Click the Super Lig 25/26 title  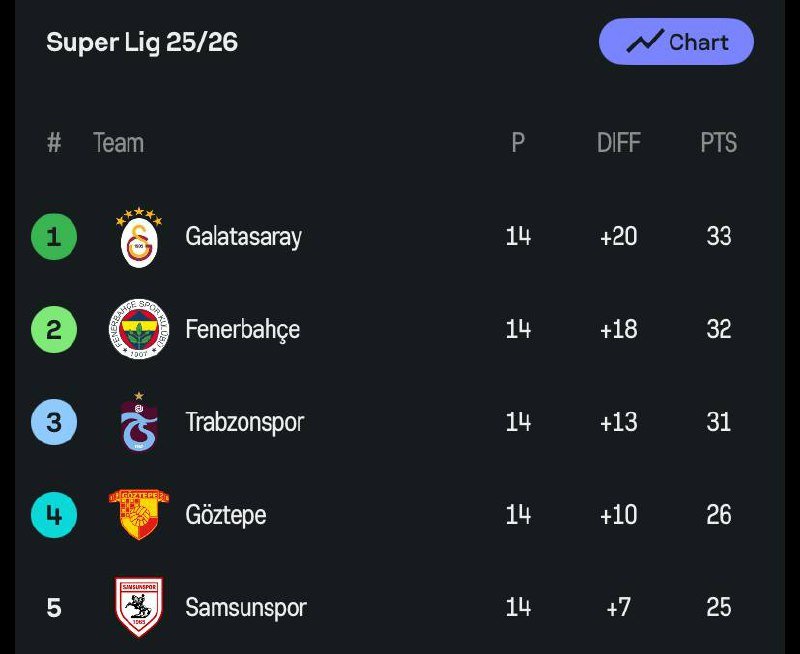142,42
